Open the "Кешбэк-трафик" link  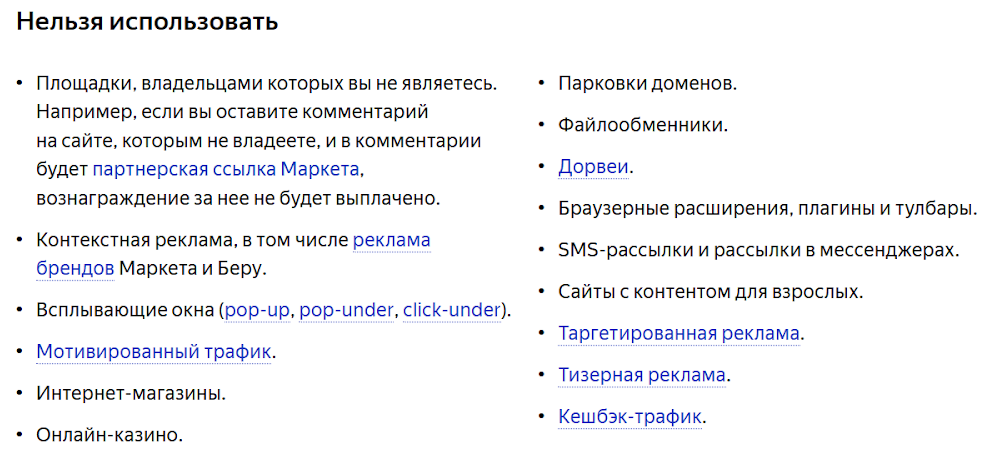(630, 417)
